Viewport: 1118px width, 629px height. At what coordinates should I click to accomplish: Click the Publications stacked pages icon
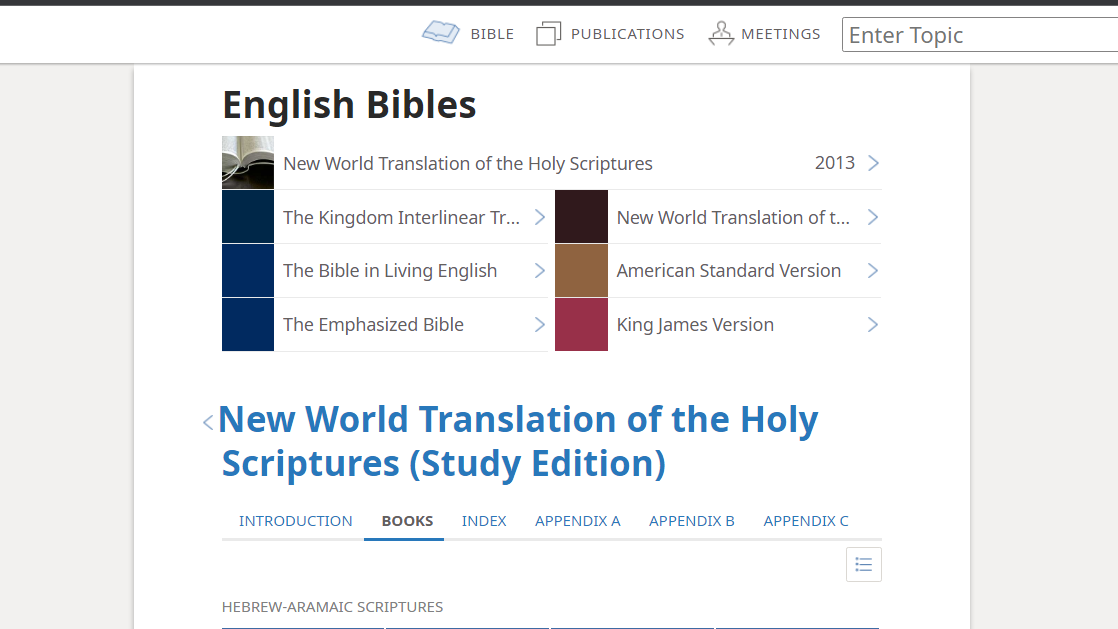(548, 34)
